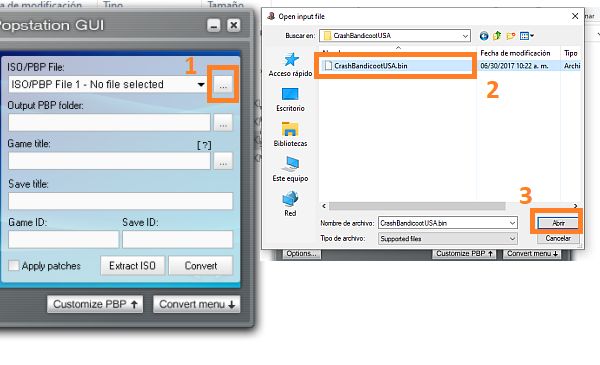Screen dimensions: 600x365
Task: Click the Extract ISO button
Action: [132, 266]
